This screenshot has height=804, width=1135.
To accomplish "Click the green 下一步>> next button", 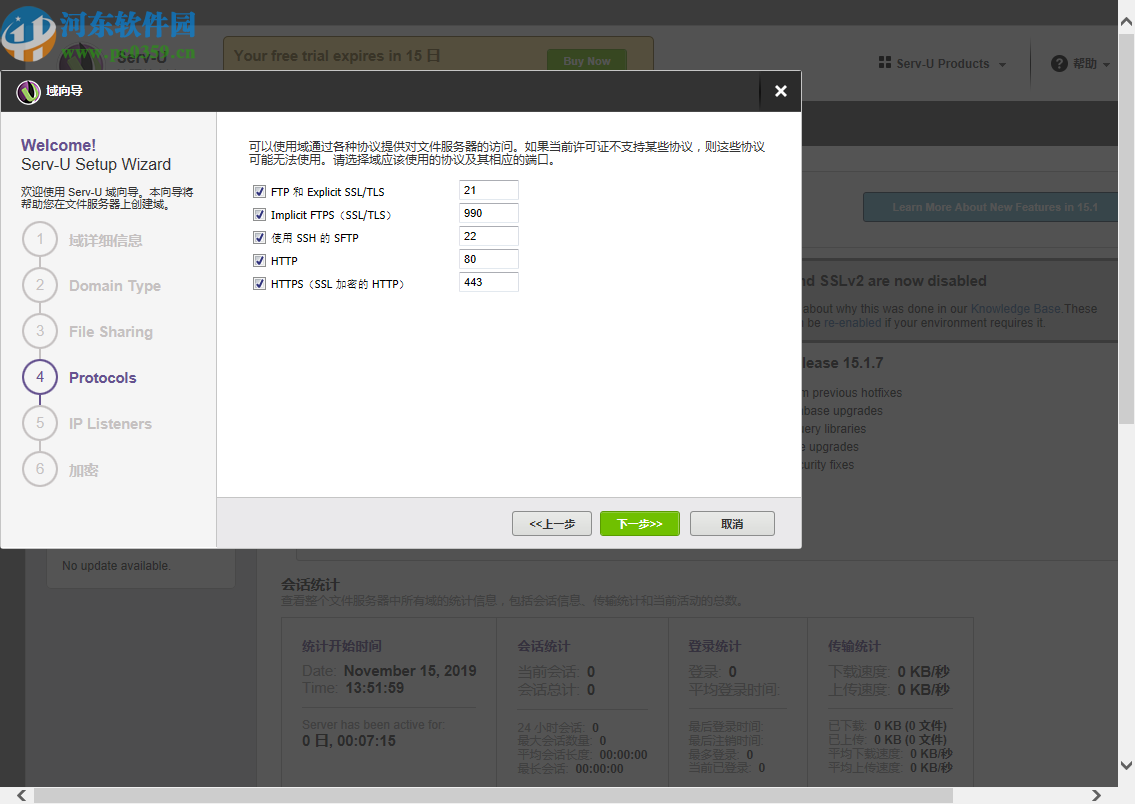I will coord(640,524).
